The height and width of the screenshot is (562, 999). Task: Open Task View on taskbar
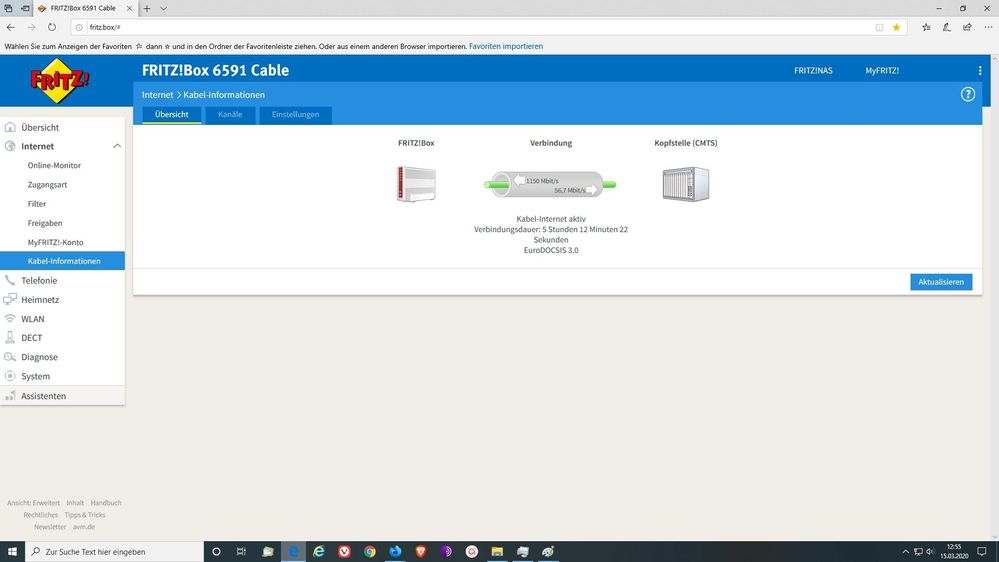(241, 551)
